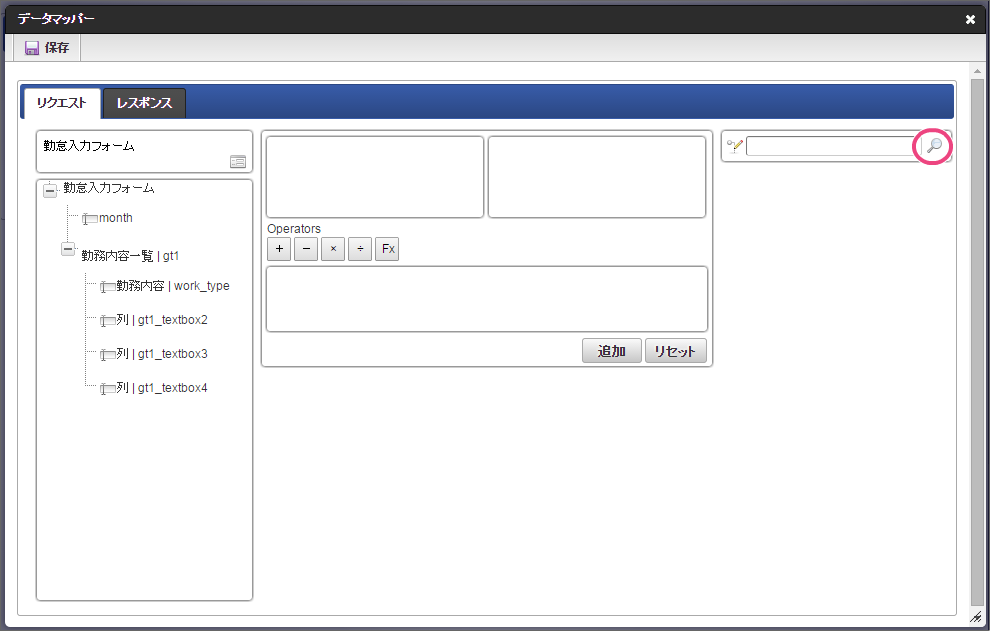The width and height of the screenshot is (990, 631).
Task: Click the magnifying glass search icon
Action: [934, 146]
